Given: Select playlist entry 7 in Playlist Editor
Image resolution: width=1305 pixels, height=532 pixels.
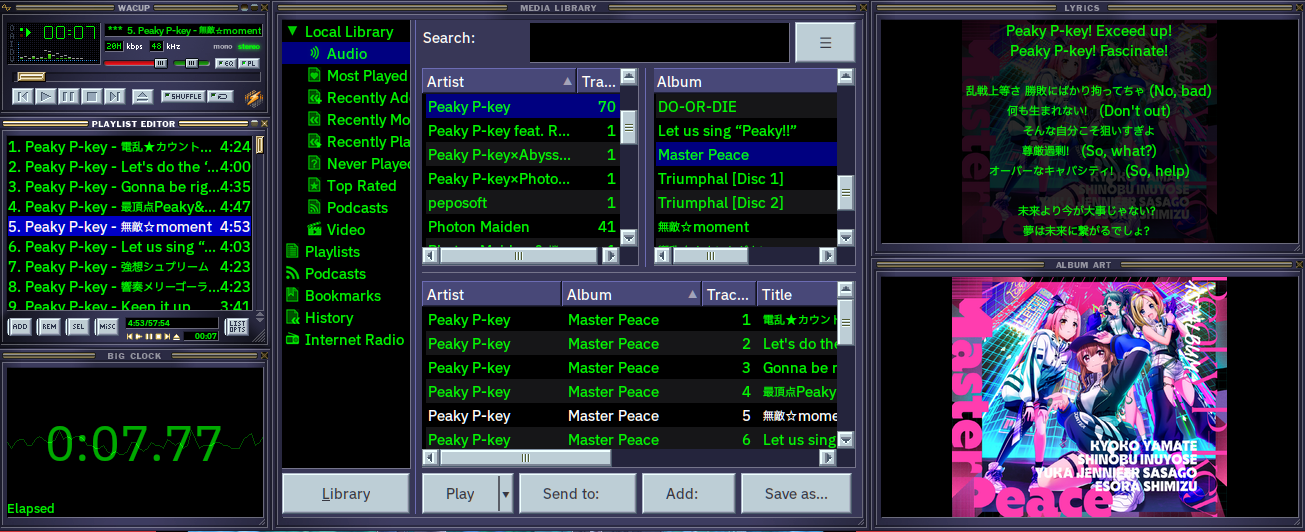Looking at the screenshot, I should 129,267.
